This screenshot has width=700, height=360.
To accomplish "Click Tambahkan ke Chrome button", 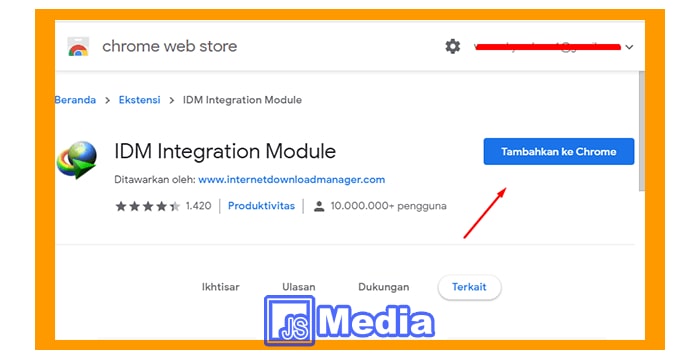I will [x=558, y=151].
